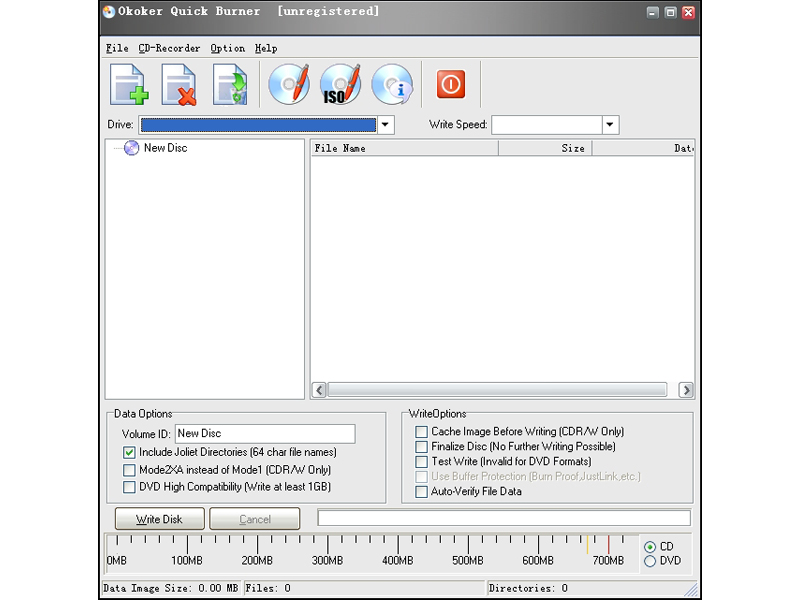Viewport: 800px width, 600px height.
Task: Click the clear-all files recycle icon
Action: point(230,84)
